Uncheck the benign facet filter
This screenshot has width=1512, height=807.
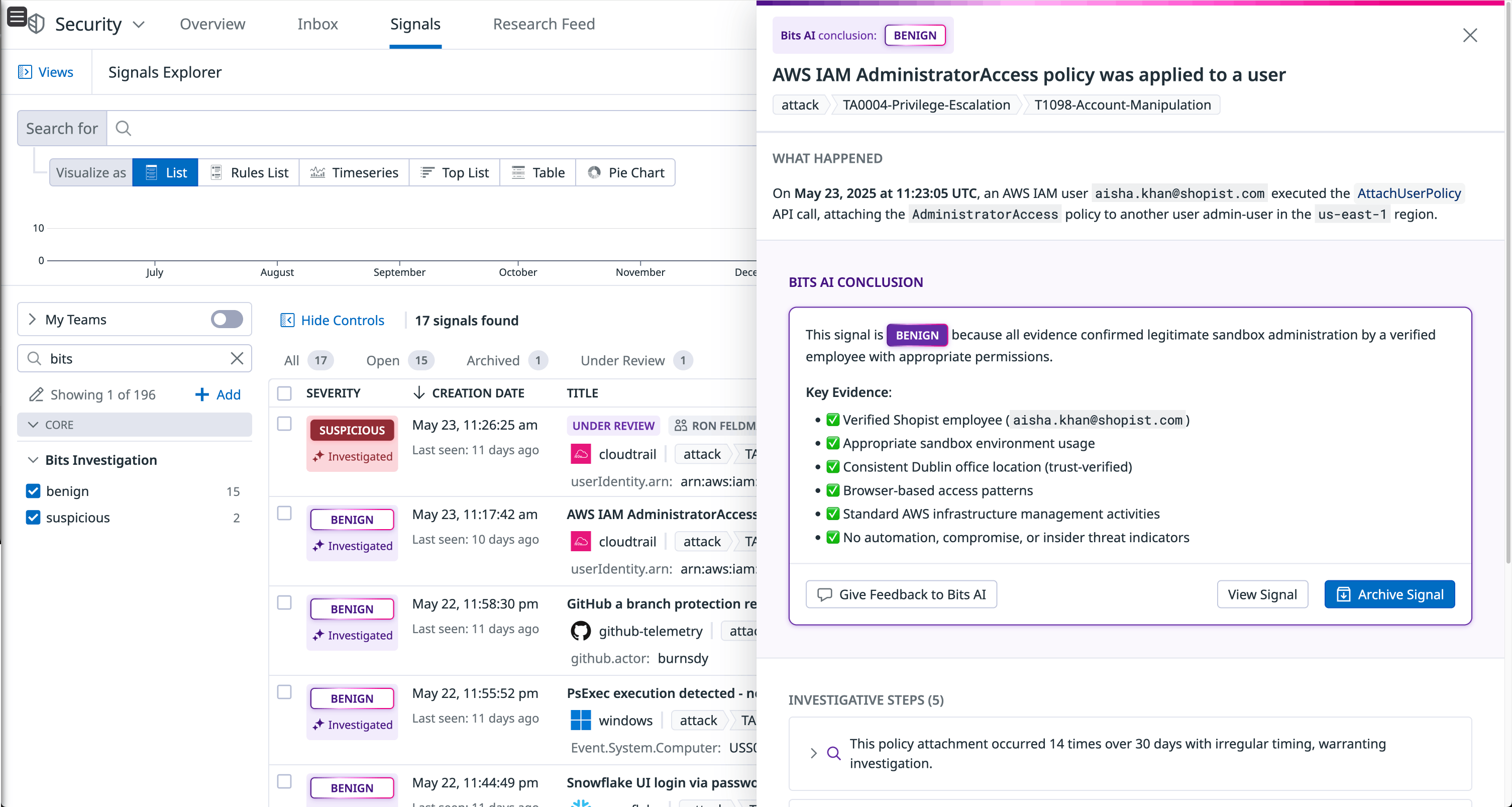tap(34, 491)
